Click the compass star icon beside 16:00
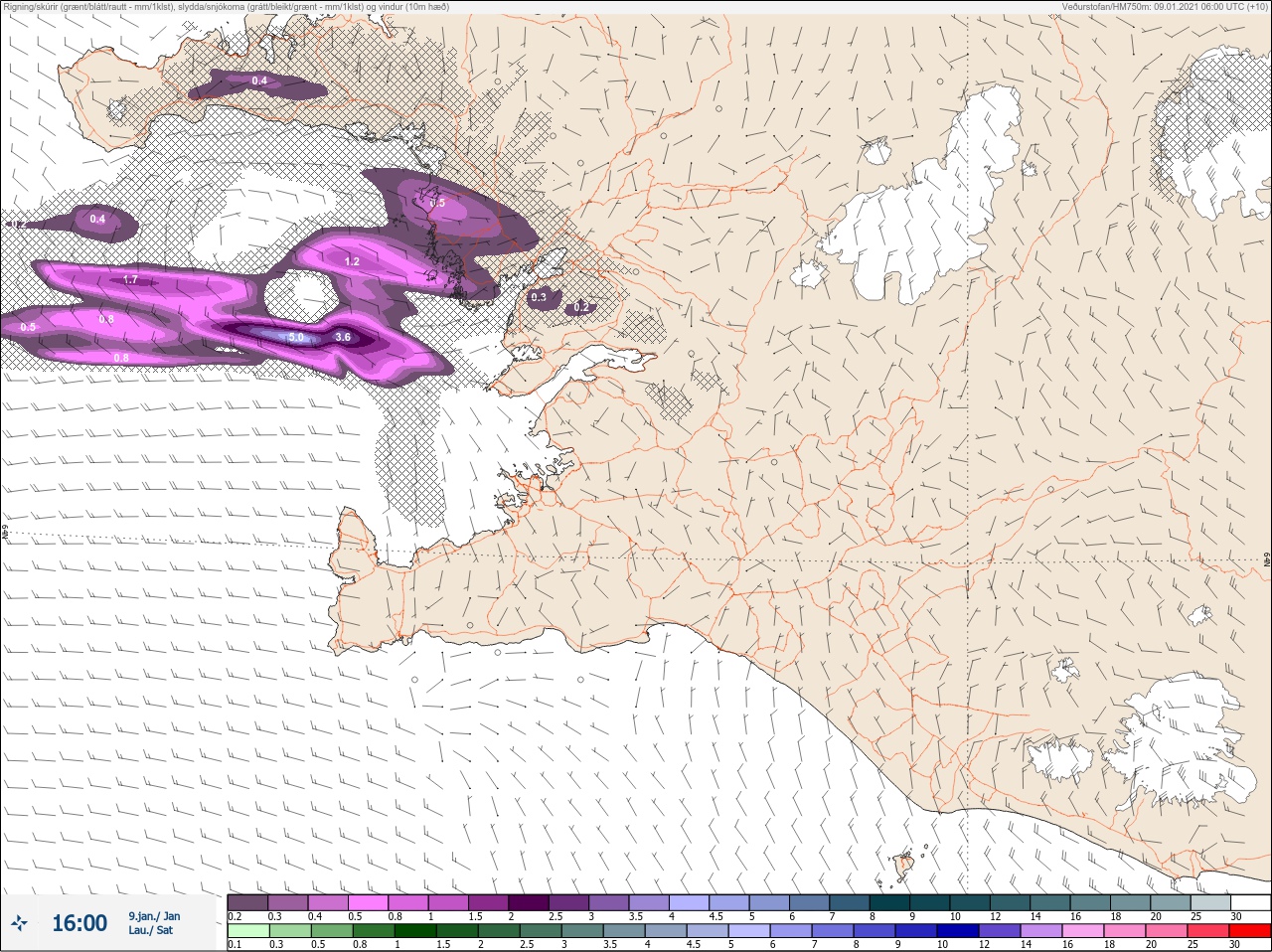This screenshot has height=952, width=1272. click(20, 924)
